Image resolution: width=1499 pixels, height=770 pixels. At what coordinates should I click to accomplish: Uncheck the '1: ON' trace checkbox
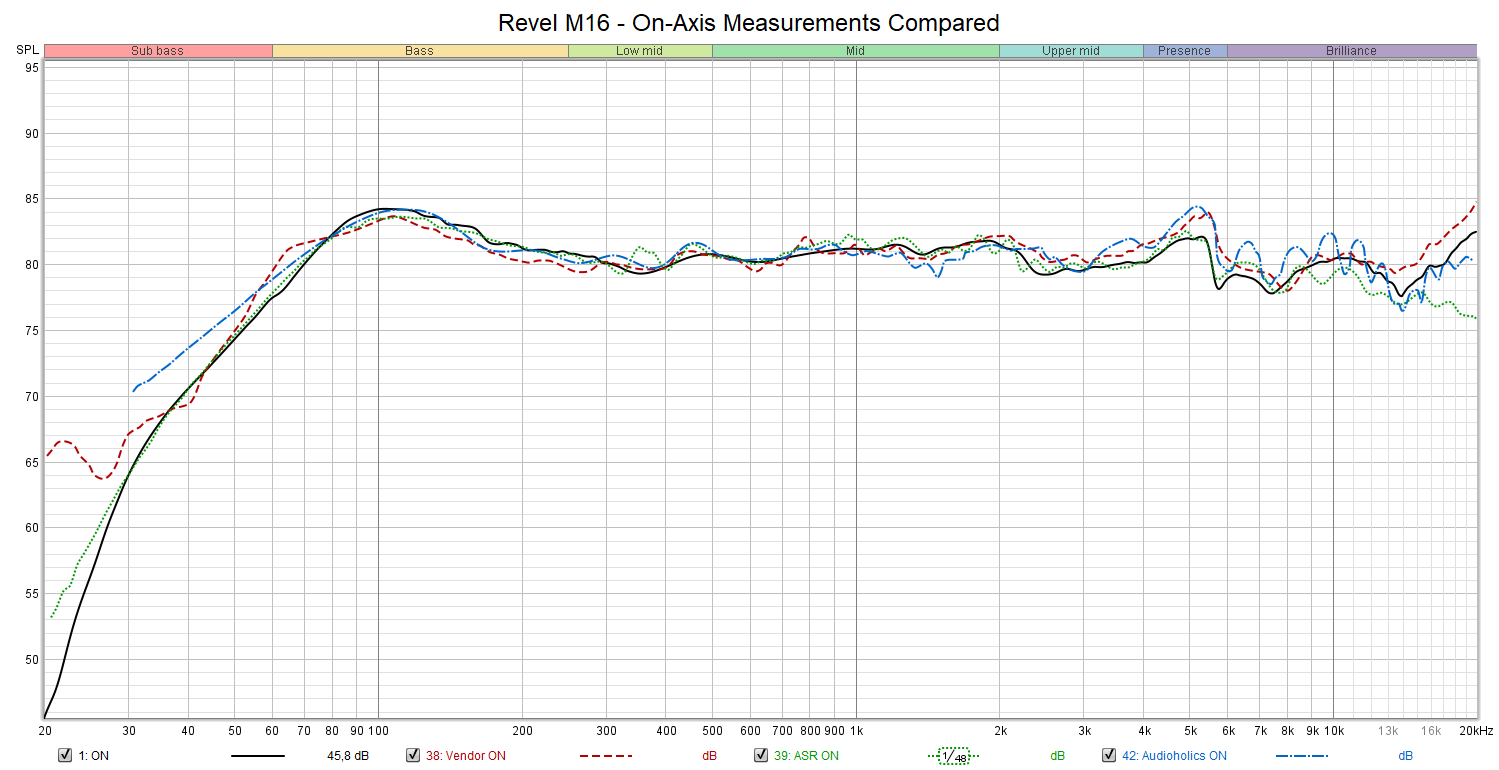click(65, 755)
